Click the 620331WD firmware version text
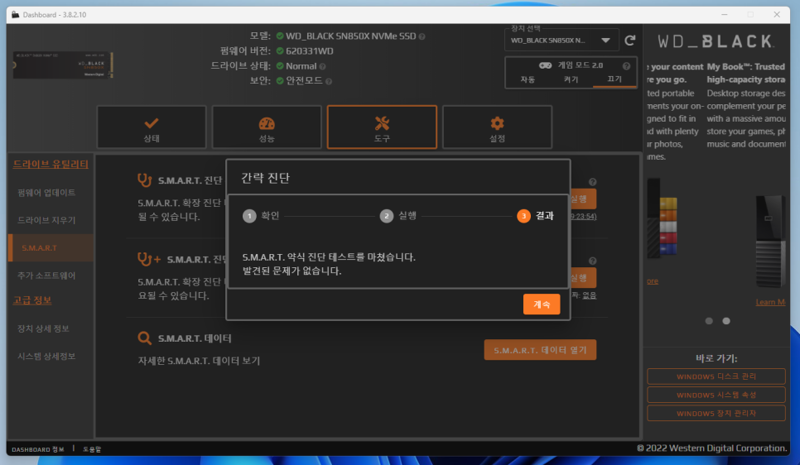Image resolution: width=800 pixels, height=465 pixels. pyautogui.click(x=309, y=51)
